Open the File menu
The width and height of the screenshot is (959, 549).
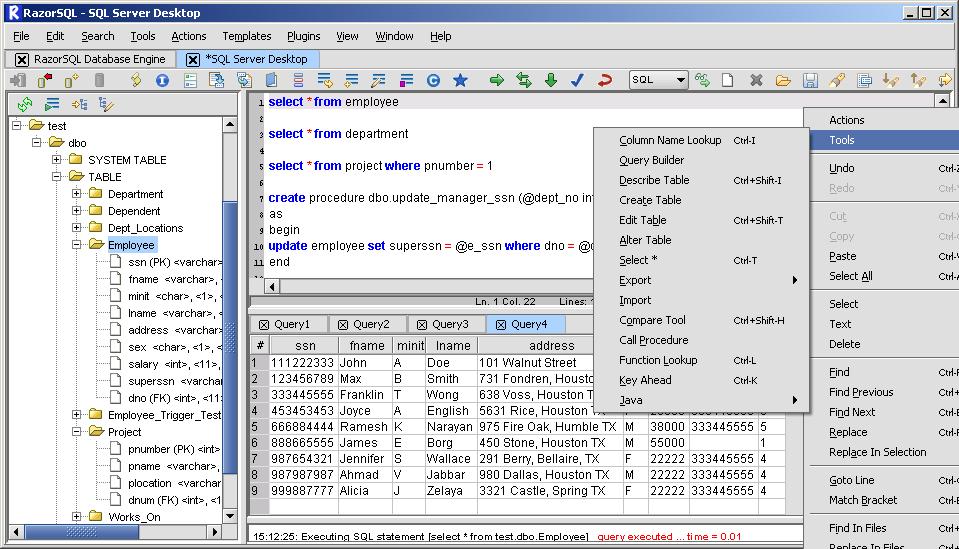coord(21,36)
